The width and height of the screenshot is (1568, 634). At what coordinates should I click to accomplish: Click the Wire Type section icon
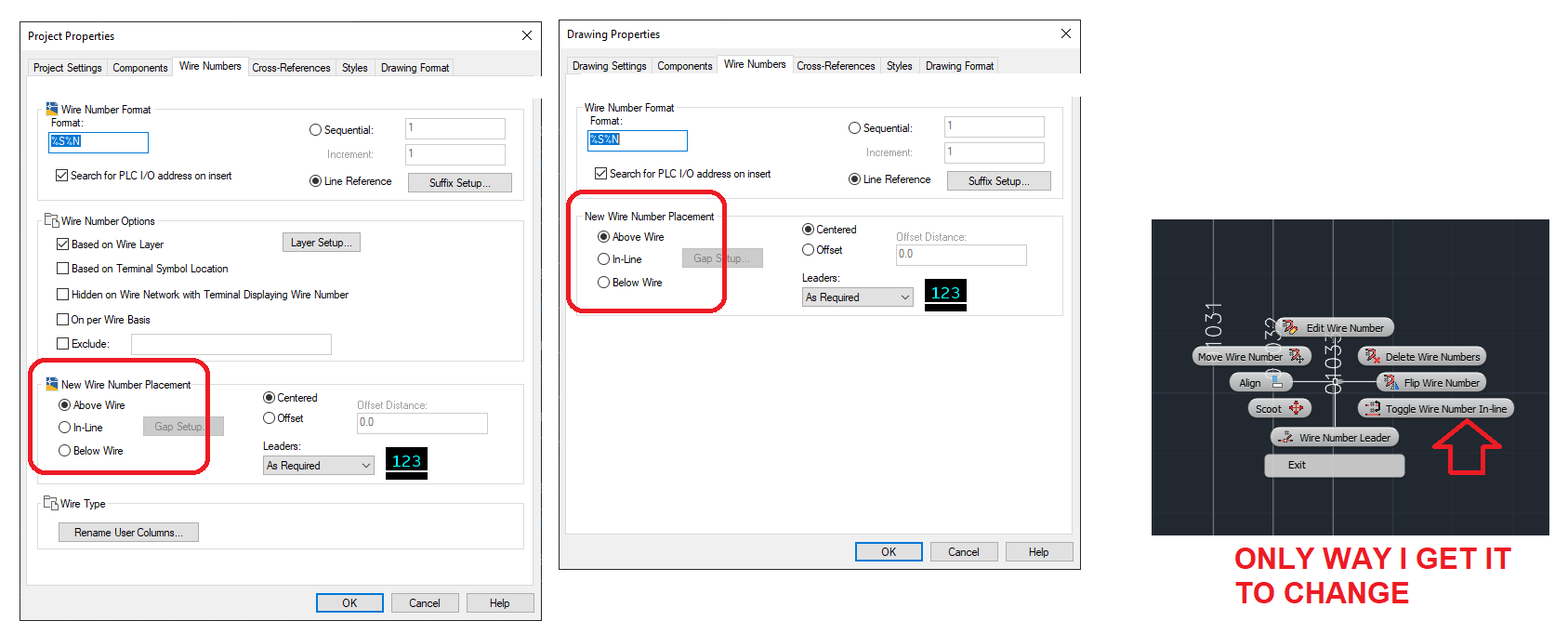coord(51,503)
